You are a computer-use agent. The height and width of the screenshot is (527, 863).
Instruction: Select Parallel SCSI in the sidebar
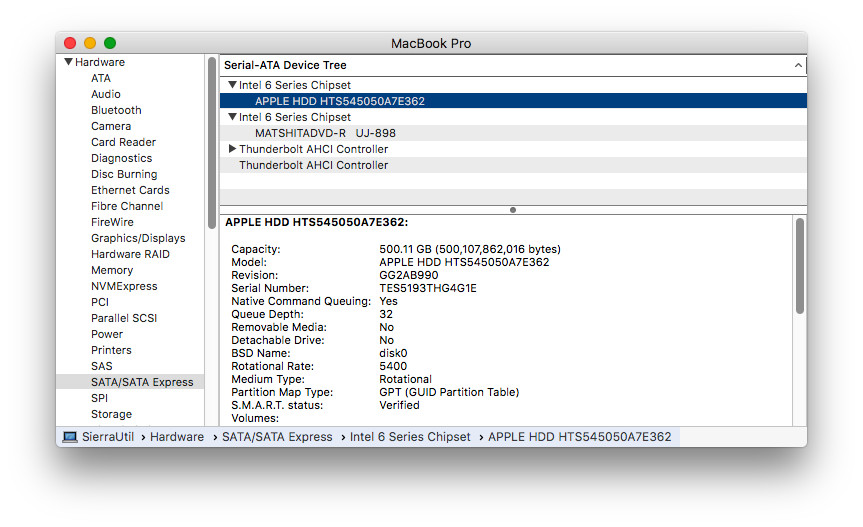124,317
